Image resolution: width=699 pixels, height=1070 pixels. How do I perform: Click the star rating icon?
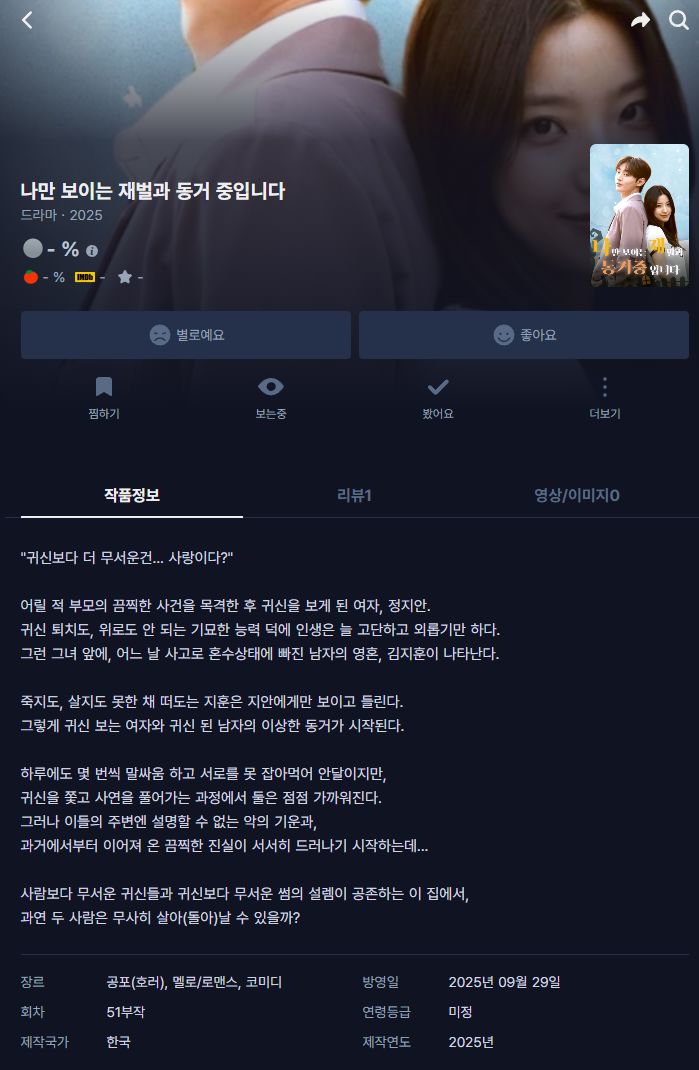[x=125, y=277]
